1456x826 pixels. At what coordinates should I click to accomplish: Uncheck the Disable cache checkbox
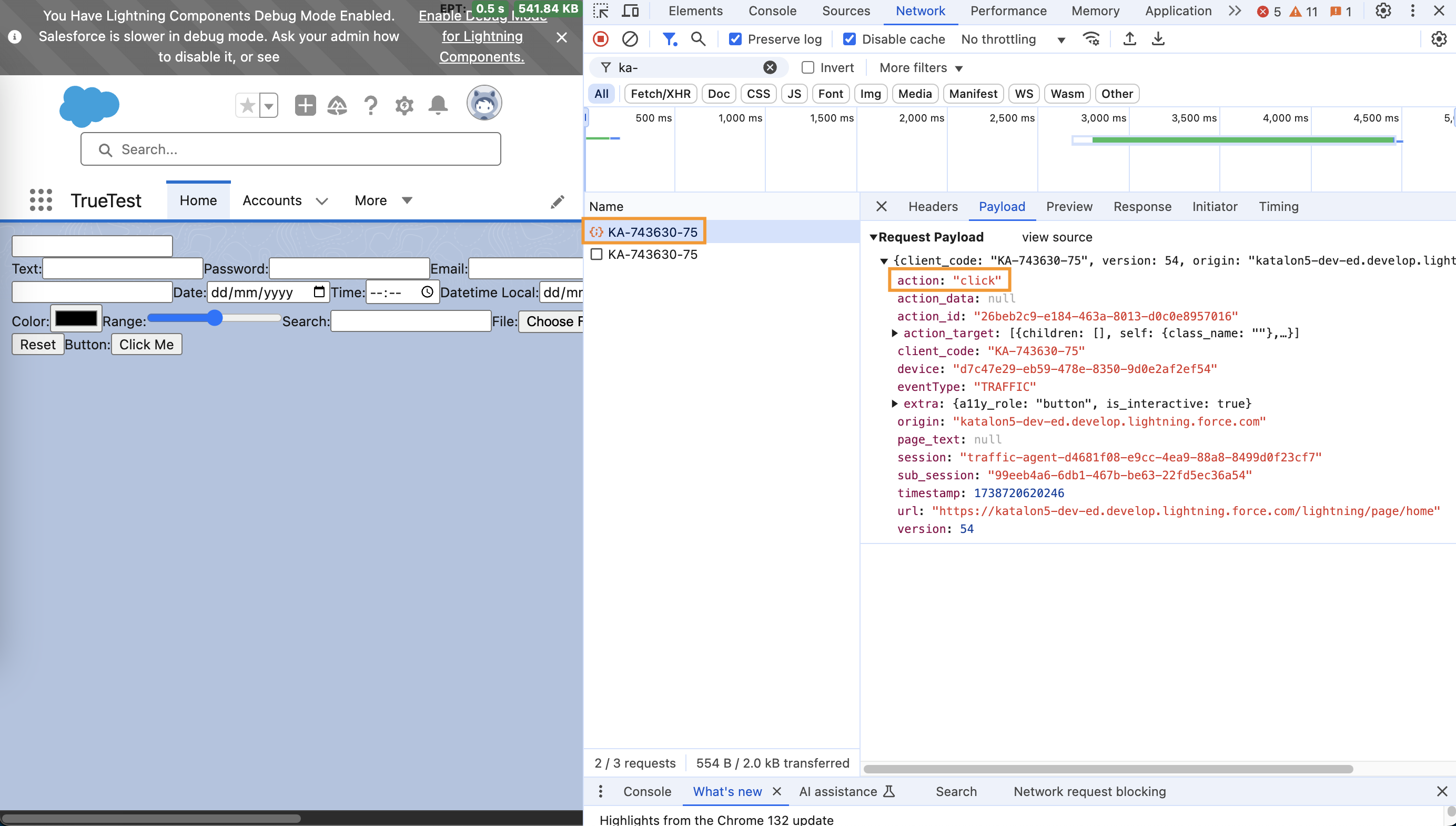click(x=849, y=39)
